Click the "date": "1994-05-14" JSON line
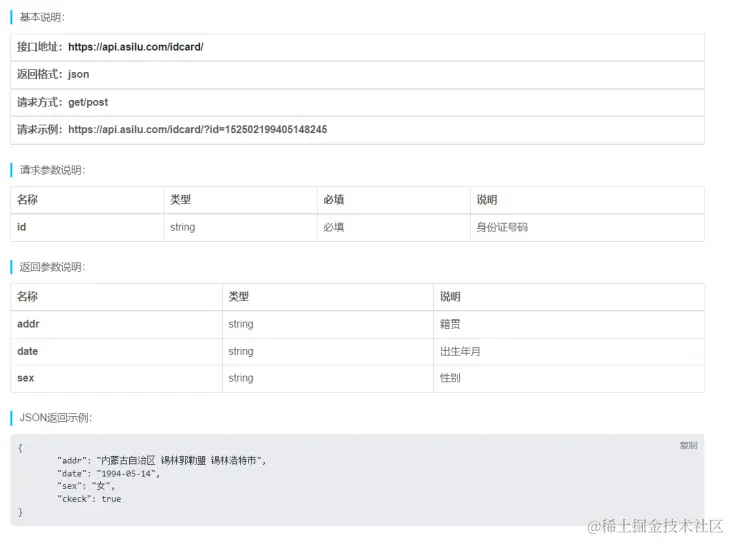Image resolution: width=729 pixels, height=540 pixels. [108, 473]
